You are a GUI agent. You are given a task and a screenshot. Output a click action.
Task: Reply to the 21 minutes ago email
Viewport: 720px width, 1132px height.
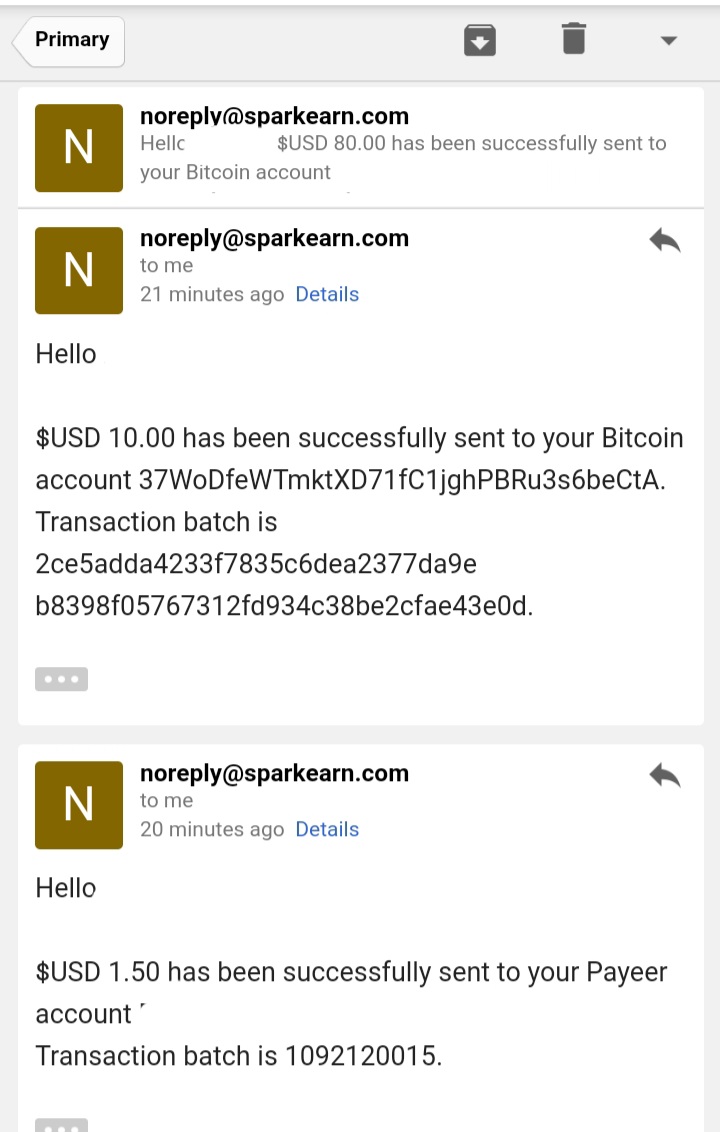pos(664,240)
